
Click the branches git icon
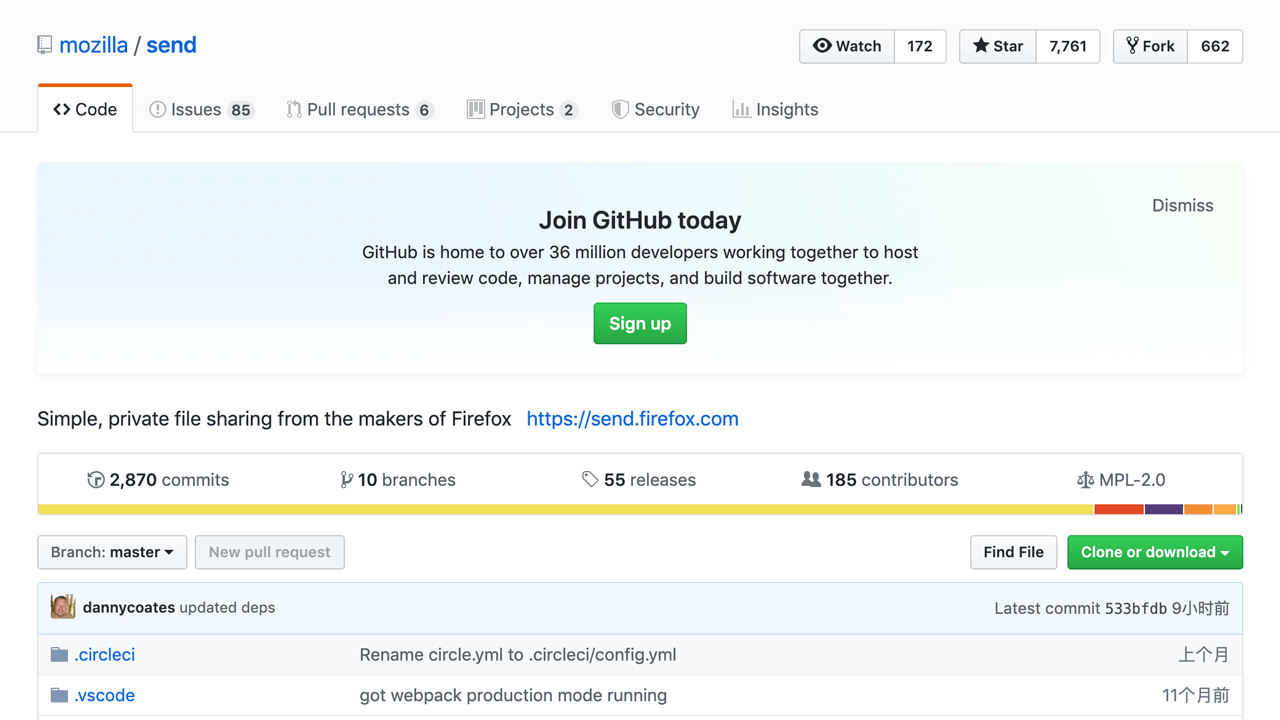pyautogui.click(x=346, y=480)
